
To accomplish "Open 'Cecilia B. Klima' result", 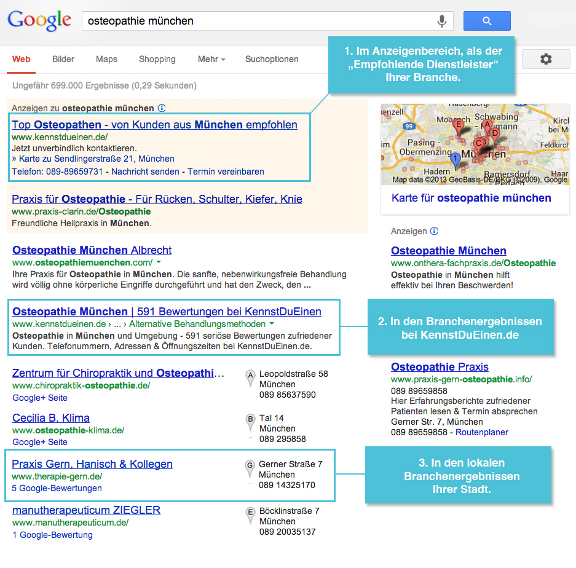I will tap(51, 418).
